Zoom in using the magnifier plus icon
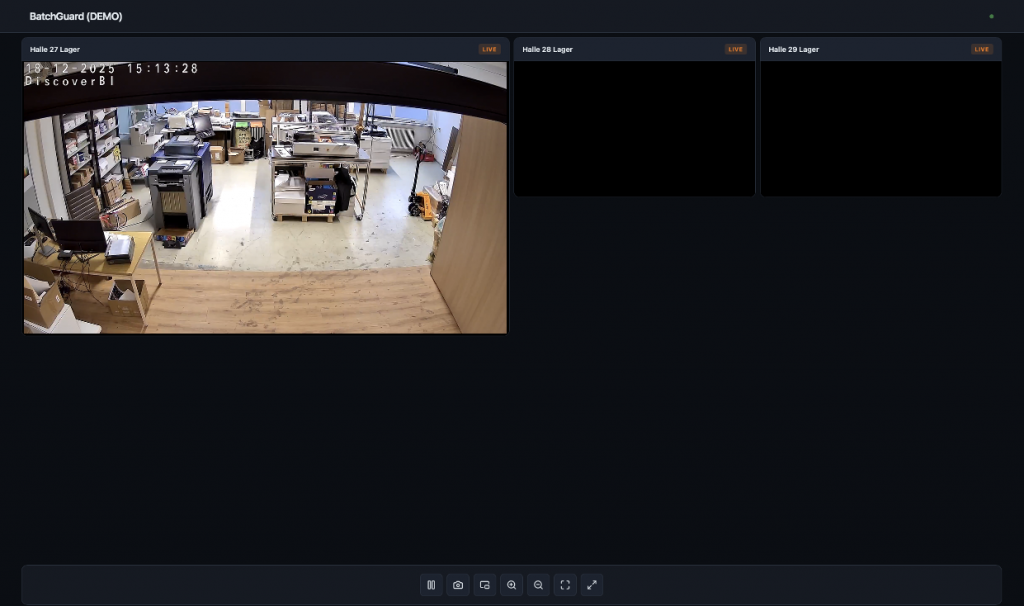1024x606 pixels. [512, 585]
